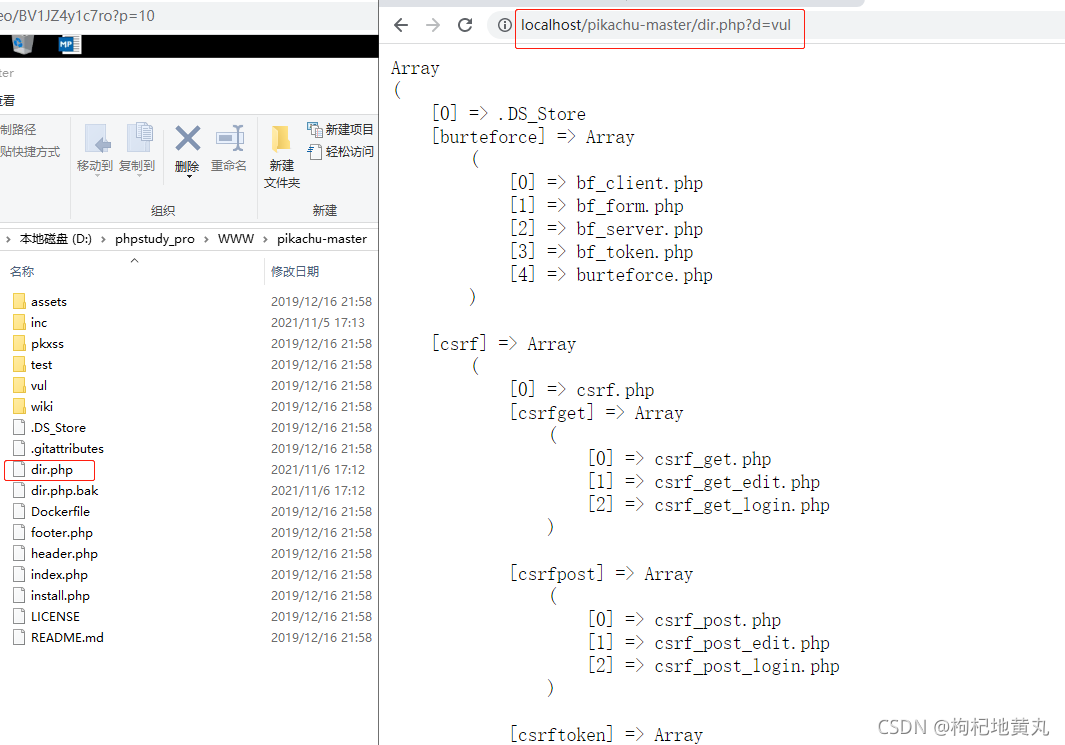This screenshot has width=1065, height=745.
Task: Click the Delete (删除) ribbon icon
Action: point(187,139)
